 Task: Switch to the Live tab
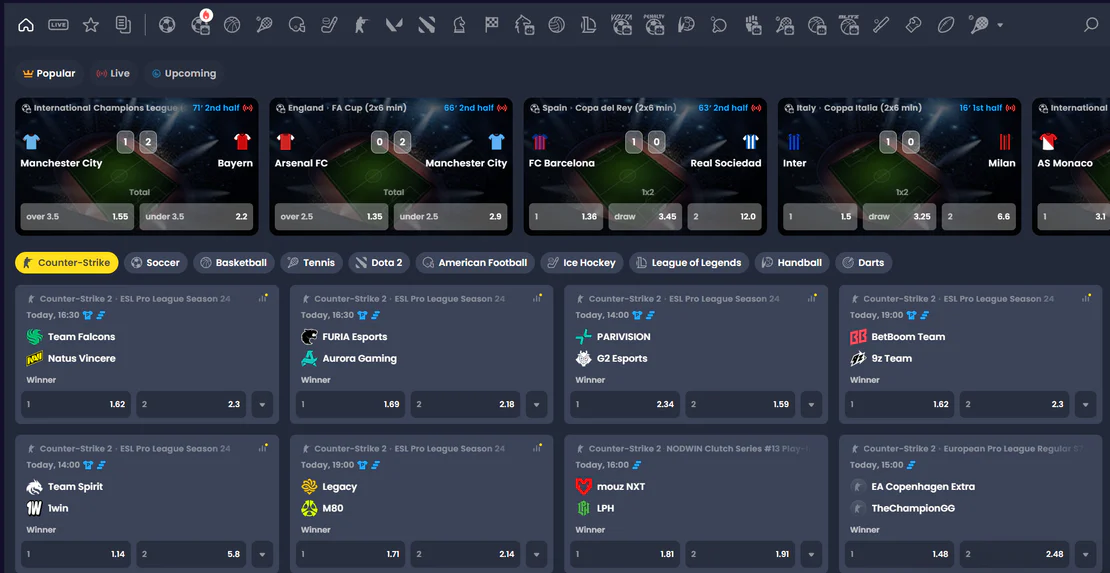[x=113, y=74]
